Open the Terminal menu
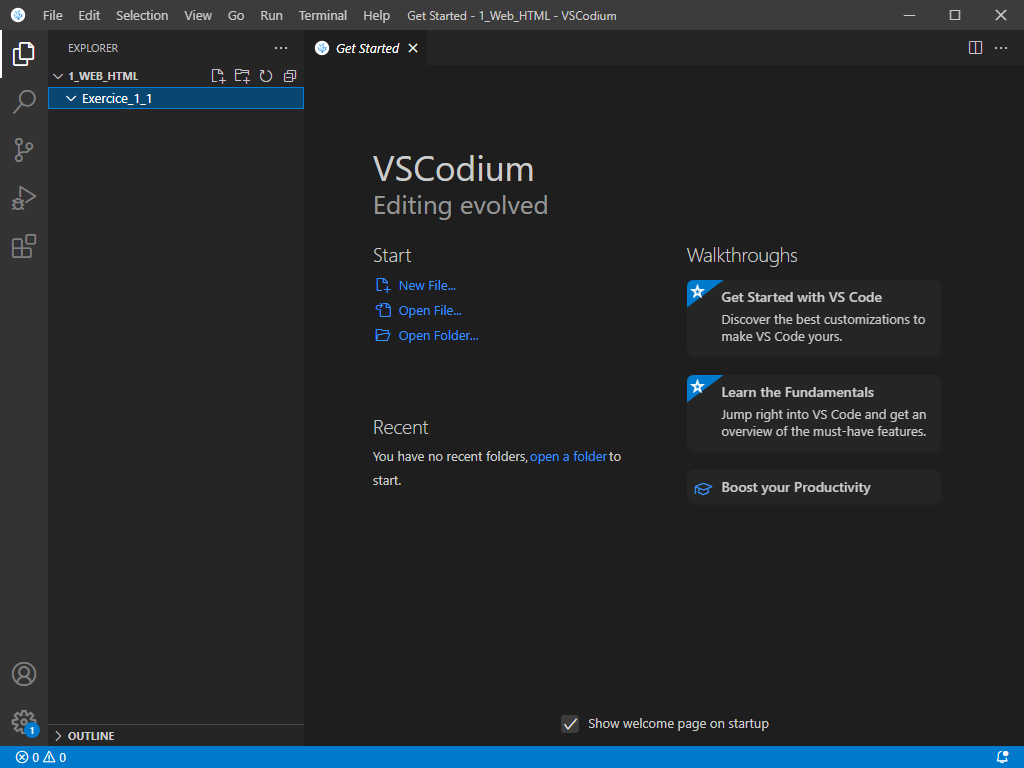Image resolution: width=1024 pixels, height=768 pixels. (323, 15)
